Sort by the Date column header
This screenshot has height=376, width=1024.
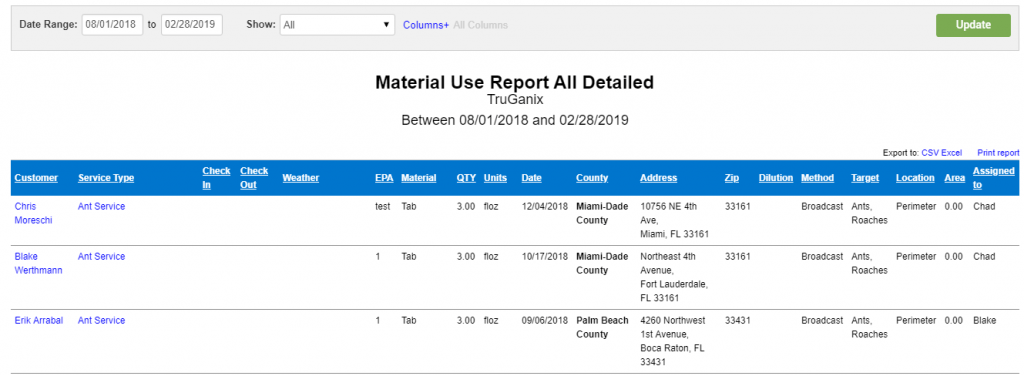532,178
